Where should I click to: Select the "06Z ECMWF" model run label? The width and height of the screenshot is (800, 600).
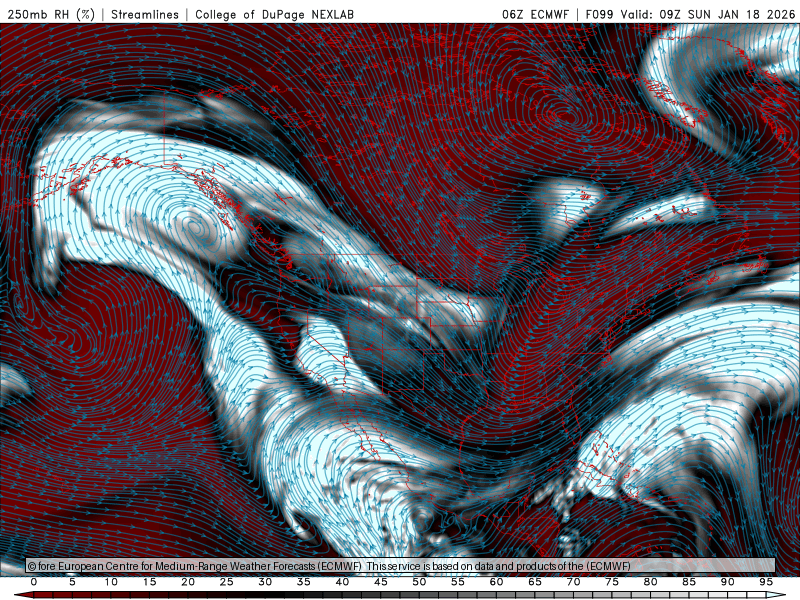coord(535,14)
